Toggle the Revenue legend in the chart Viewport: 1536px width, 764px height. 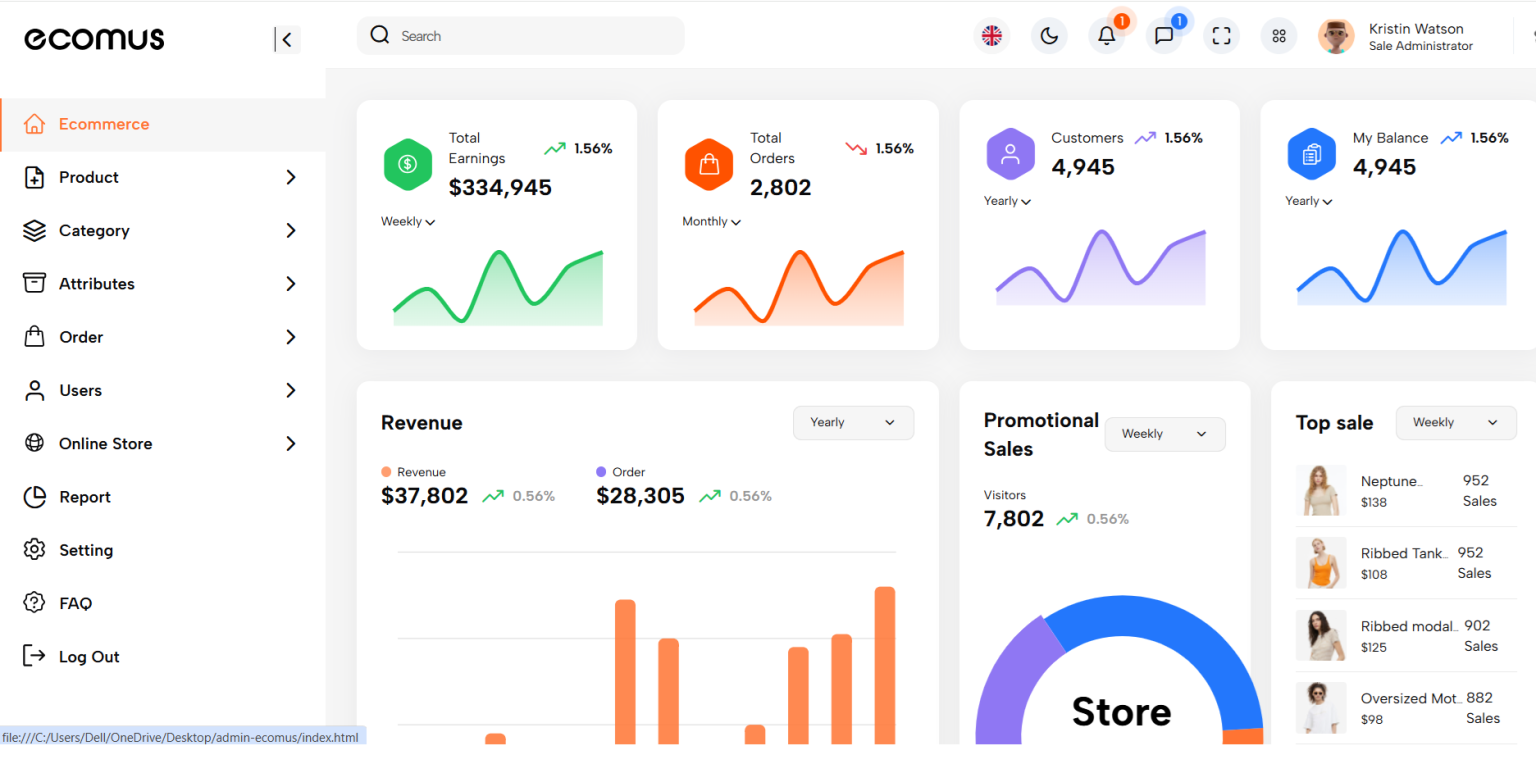[x=414, y=471]
